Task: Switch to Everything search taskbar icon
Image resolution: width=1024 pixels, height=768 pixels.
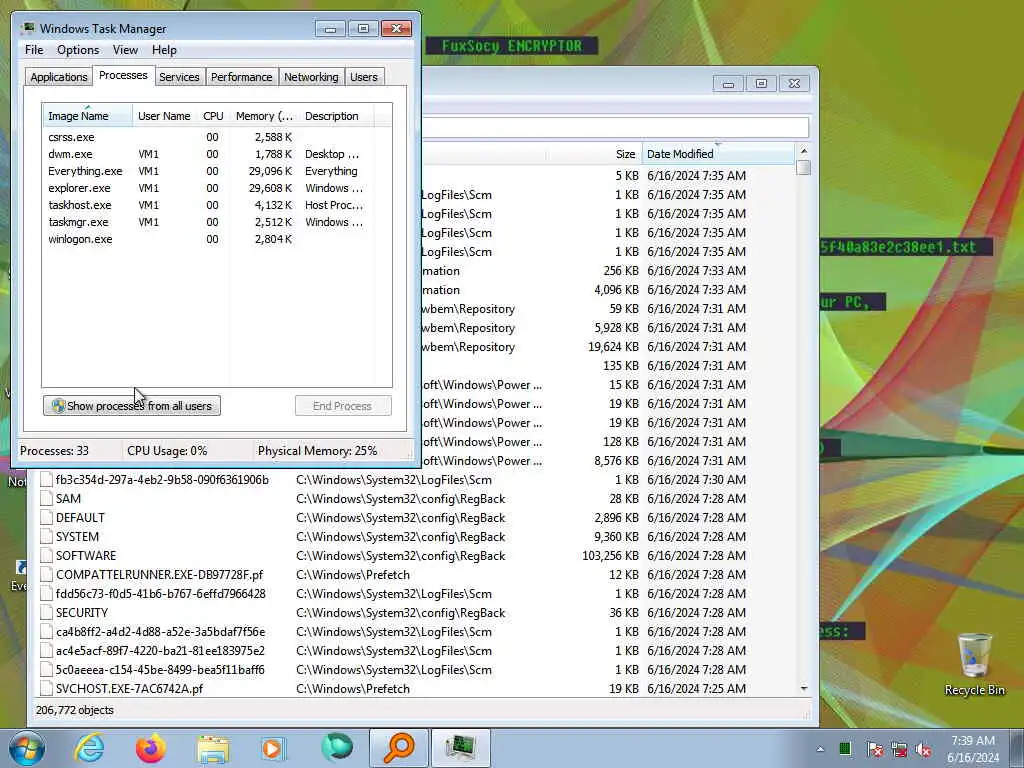Action: point(398,748)
